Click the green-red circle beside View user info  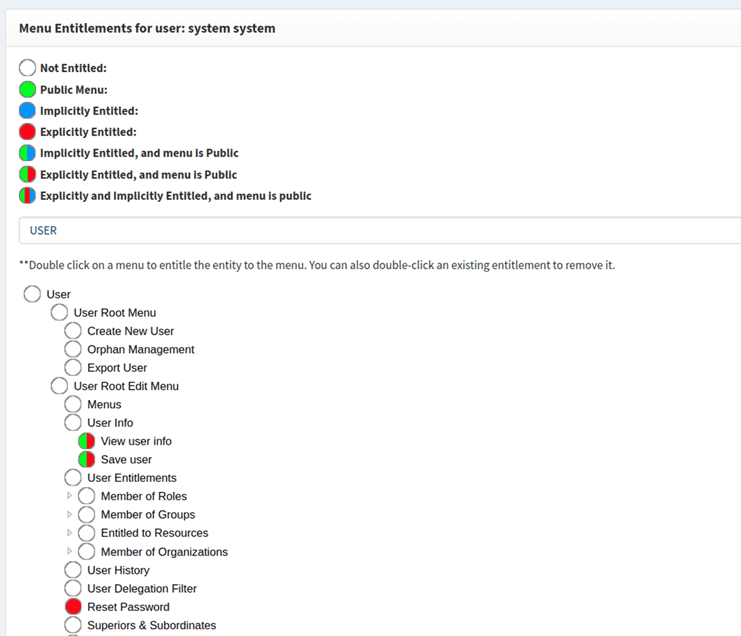click(x=86, y=441)
